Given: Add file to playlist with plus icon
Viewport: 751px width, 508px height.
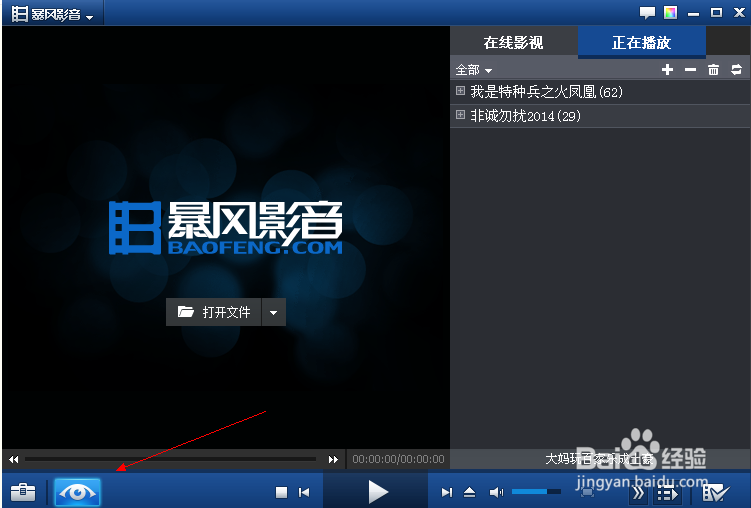Looking at the screenshot, I should coord(667,70).
